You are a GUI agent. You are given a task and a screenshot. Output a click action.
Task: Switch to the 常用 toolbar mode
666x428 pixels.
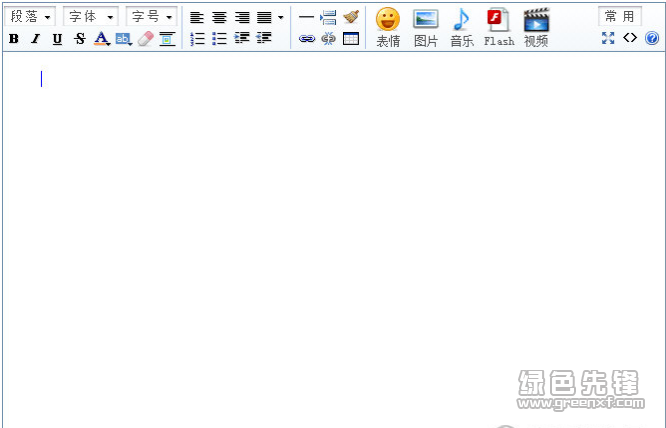(619, 17)
